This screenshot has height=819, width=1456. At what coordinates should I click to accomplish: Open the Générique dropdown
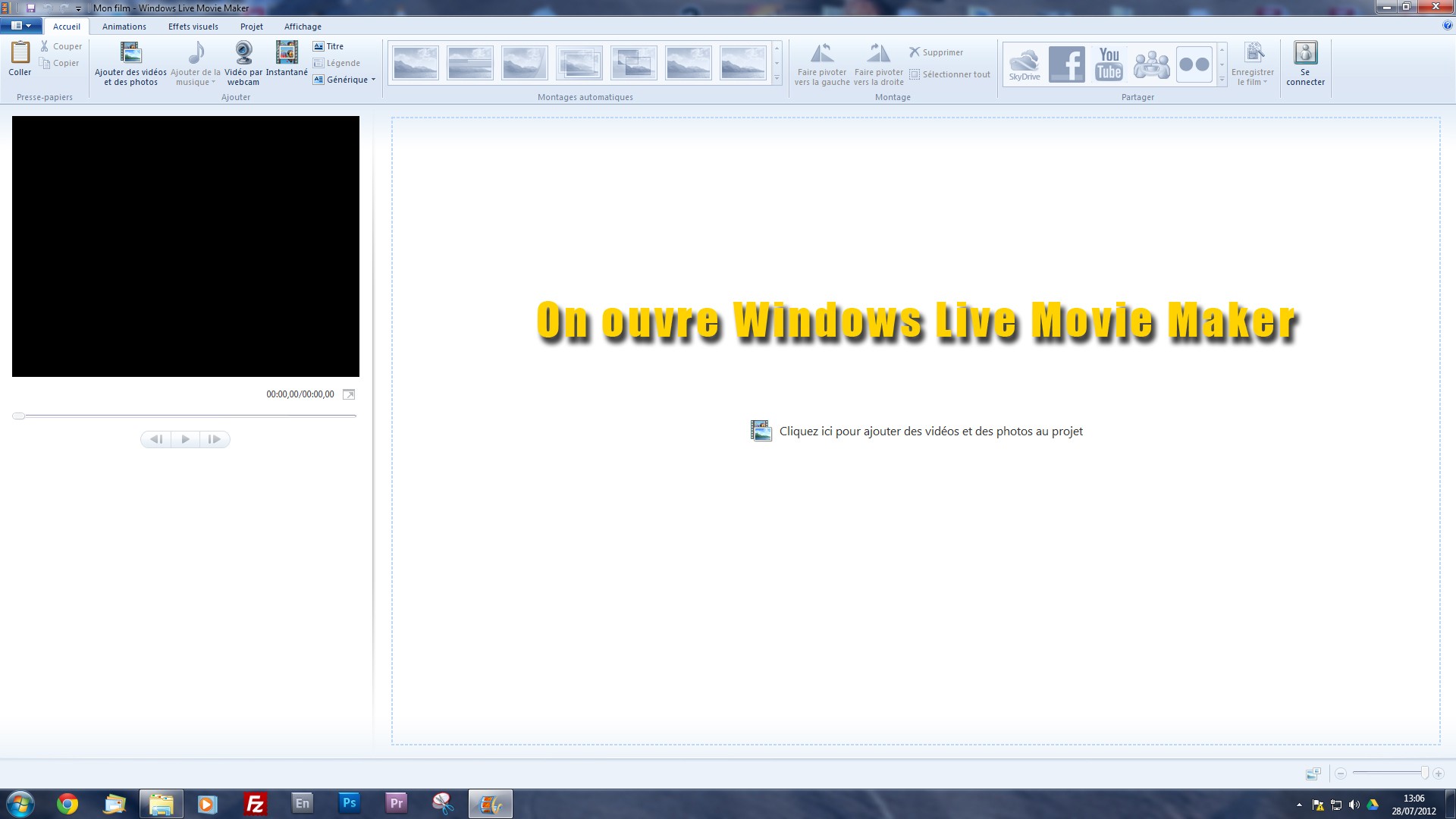tap(344, 80)
